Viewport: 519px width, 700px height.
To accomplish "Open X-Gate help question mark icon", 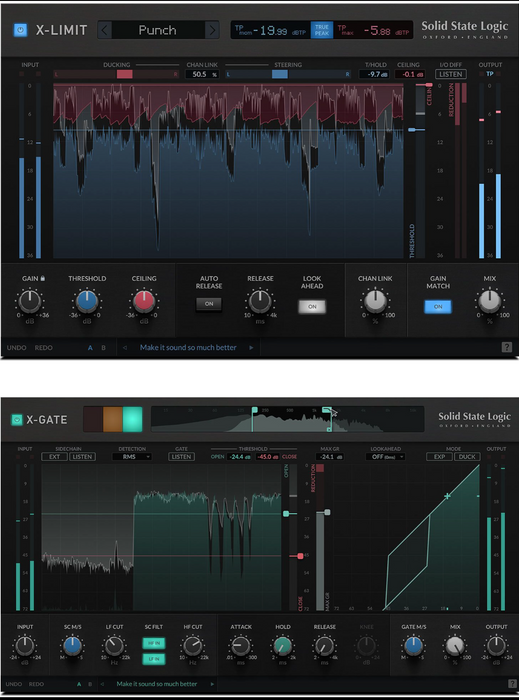I will (512, 683).
